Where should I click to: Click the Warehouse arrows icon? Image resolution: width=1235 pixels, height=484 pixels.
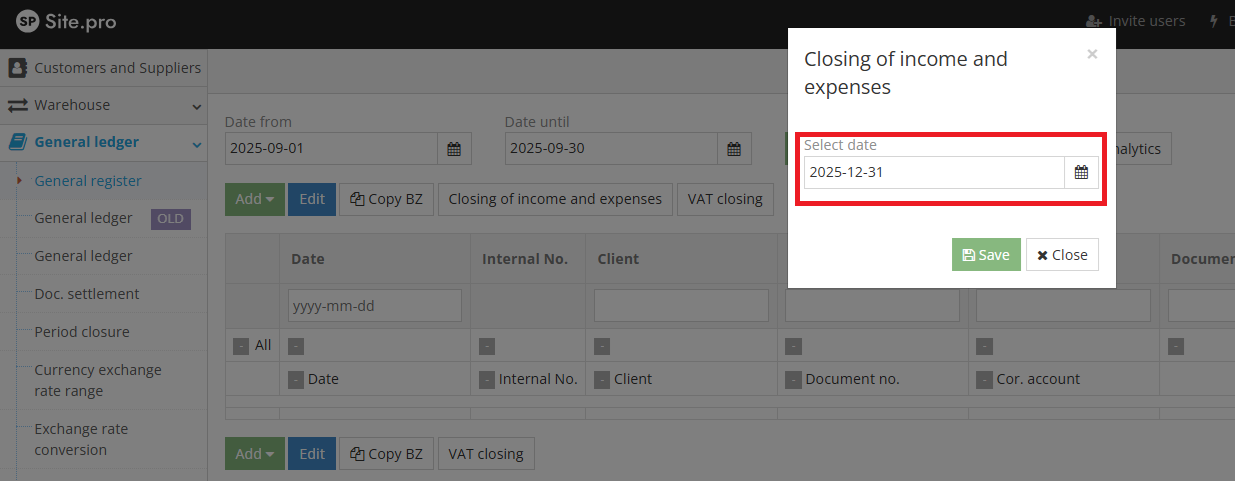click(17, 105)
